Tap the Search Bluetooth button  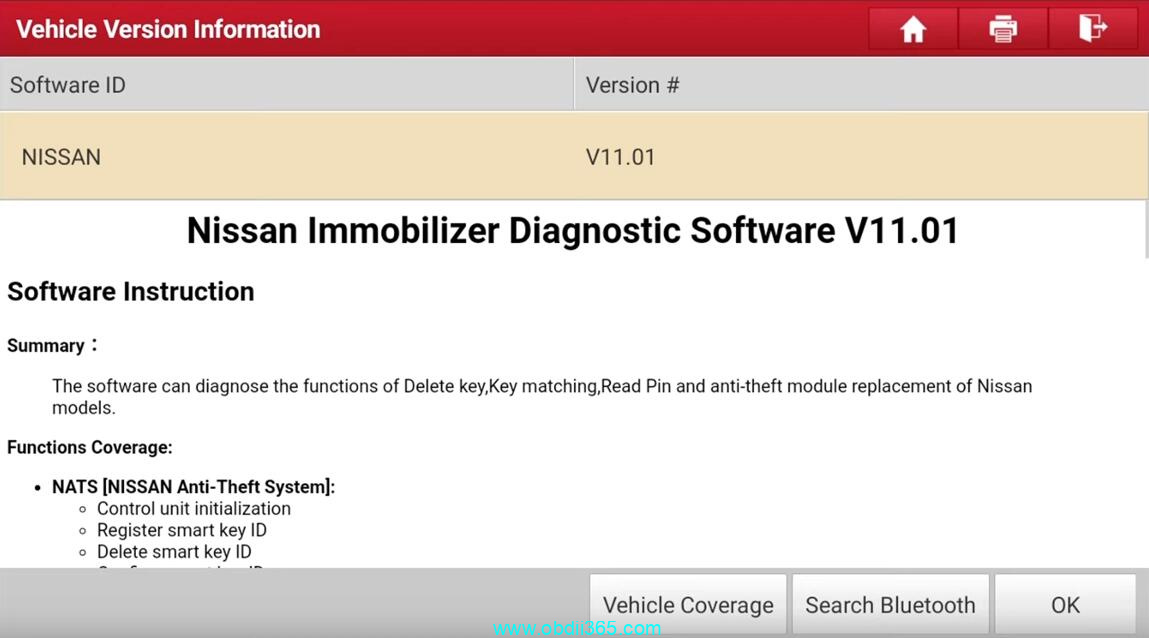click(890, 605)
